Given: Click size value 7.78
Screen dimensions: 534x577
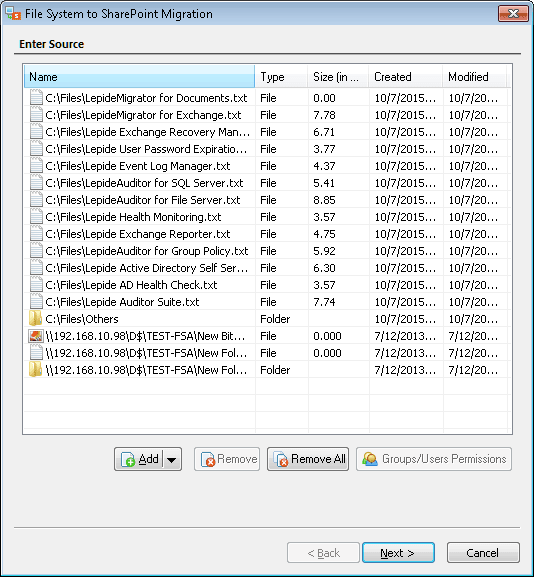Looking at the screenshot, I should [x=324, y=115].
